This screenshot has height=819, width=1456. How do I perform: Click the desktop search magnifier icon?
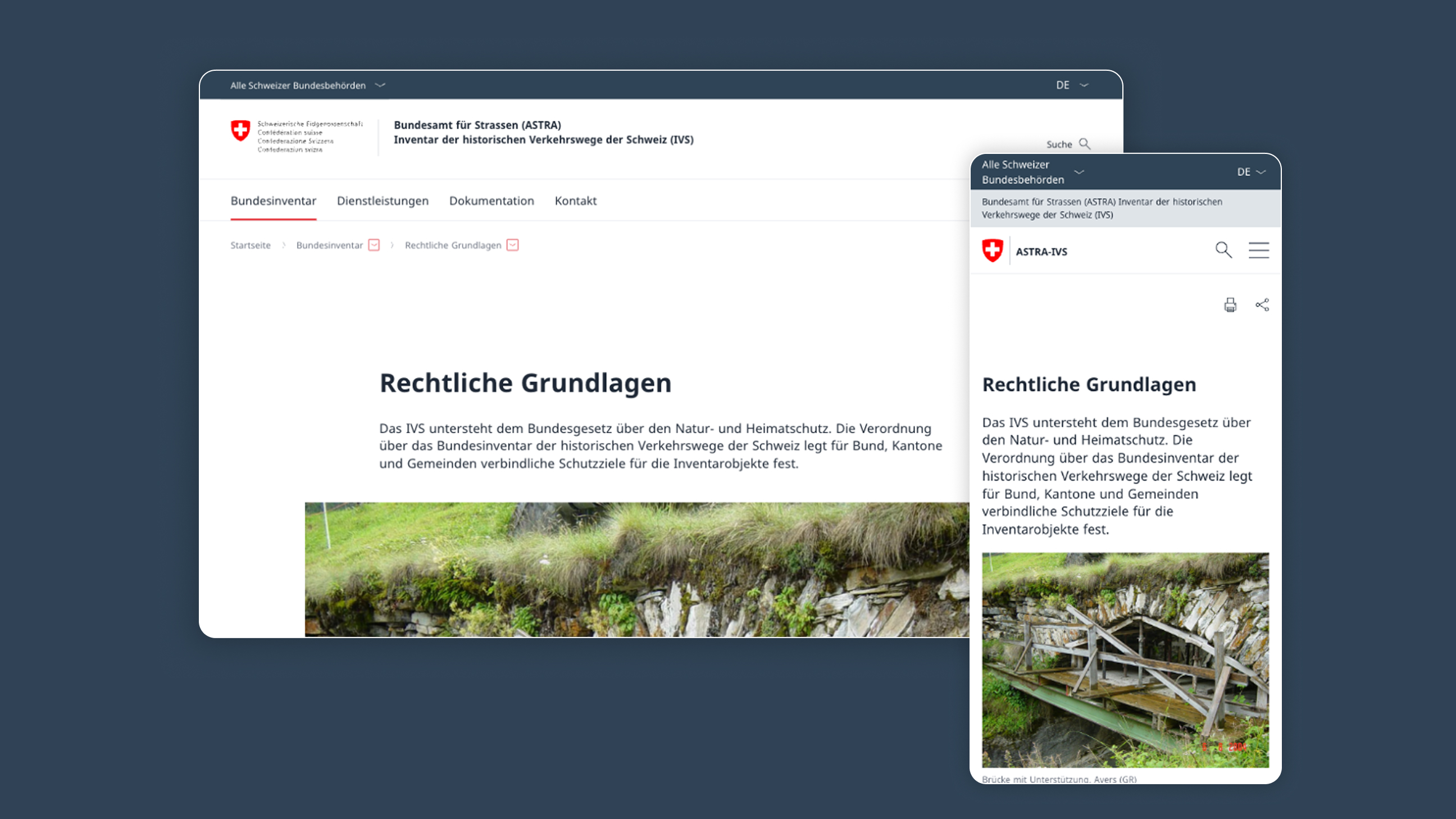point(1084,144)
